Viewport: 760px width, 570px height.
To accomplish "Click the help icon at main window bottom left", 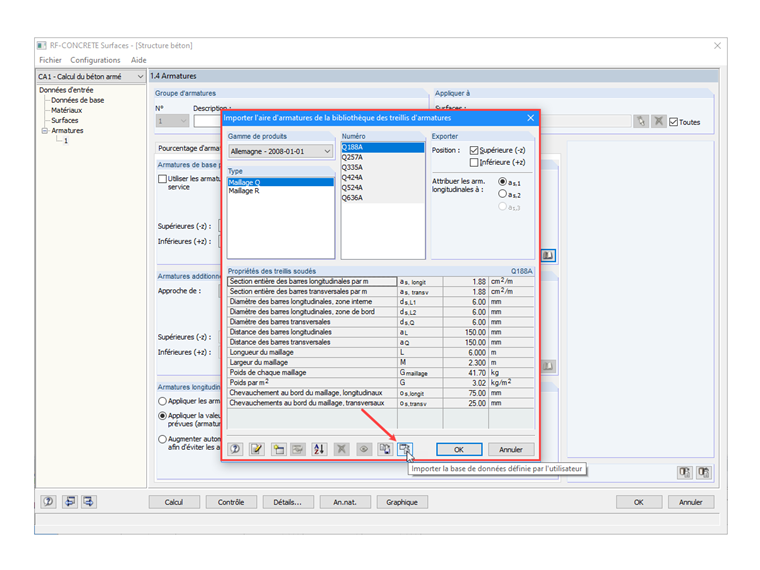I will [48, 502].
